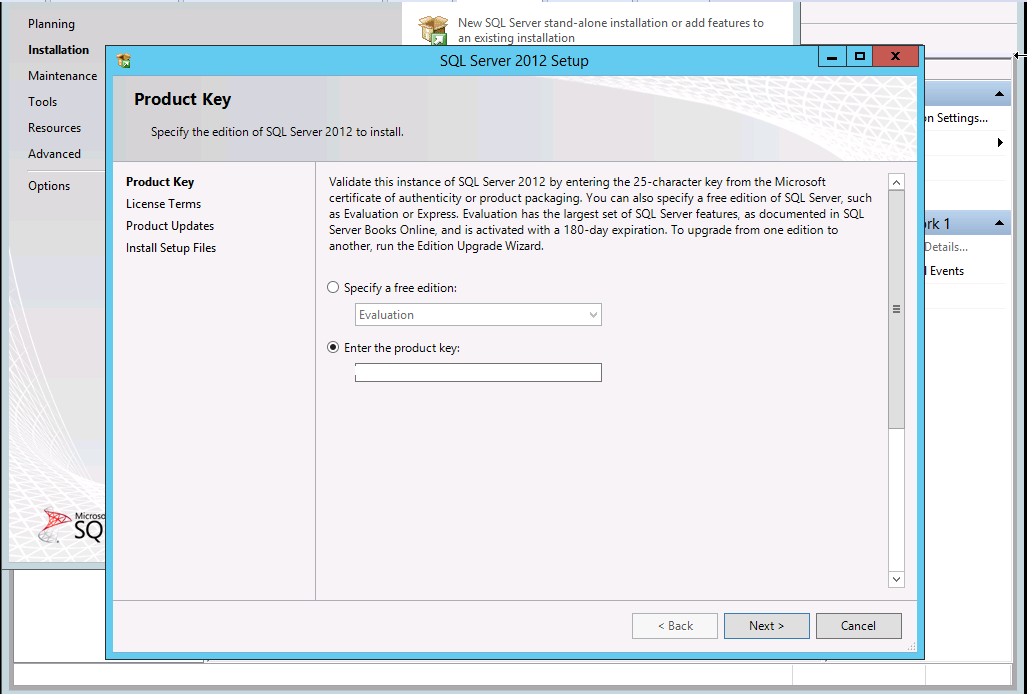This screenshot has width=1027, height=694.
Task: Close the SQL Server 2012 Setup window
Action: [895, 57]
